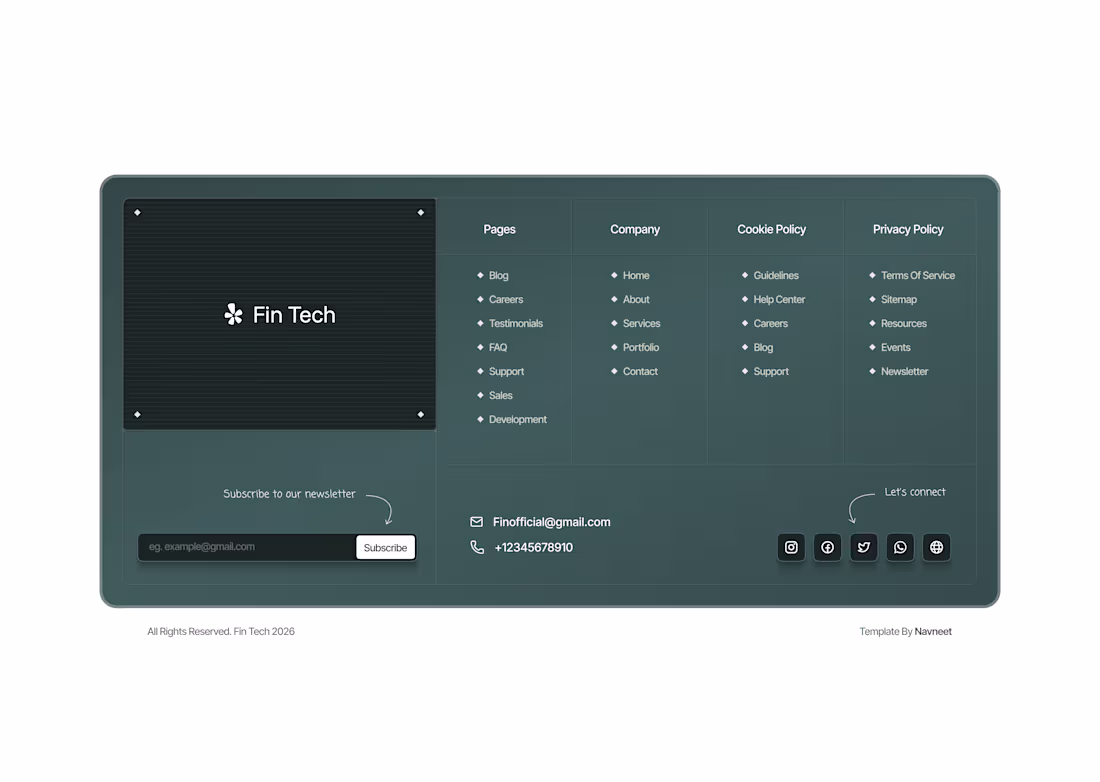Click 'Subscribe to our newsletter' caption
1100x782 pixels.
point(289,494)
